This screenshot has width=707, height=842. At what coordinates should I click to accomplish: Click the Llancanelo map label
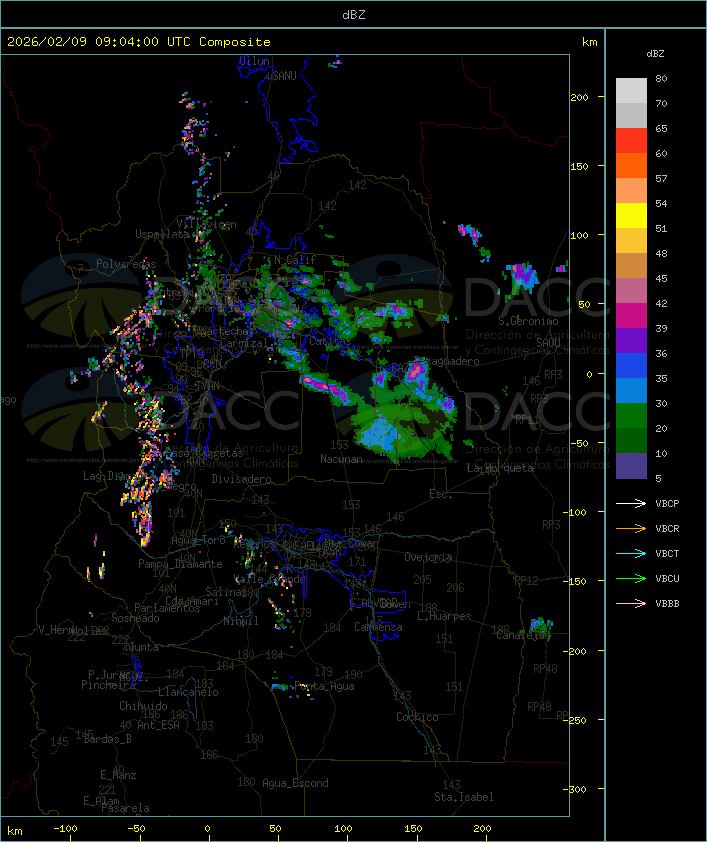(188, 692)
